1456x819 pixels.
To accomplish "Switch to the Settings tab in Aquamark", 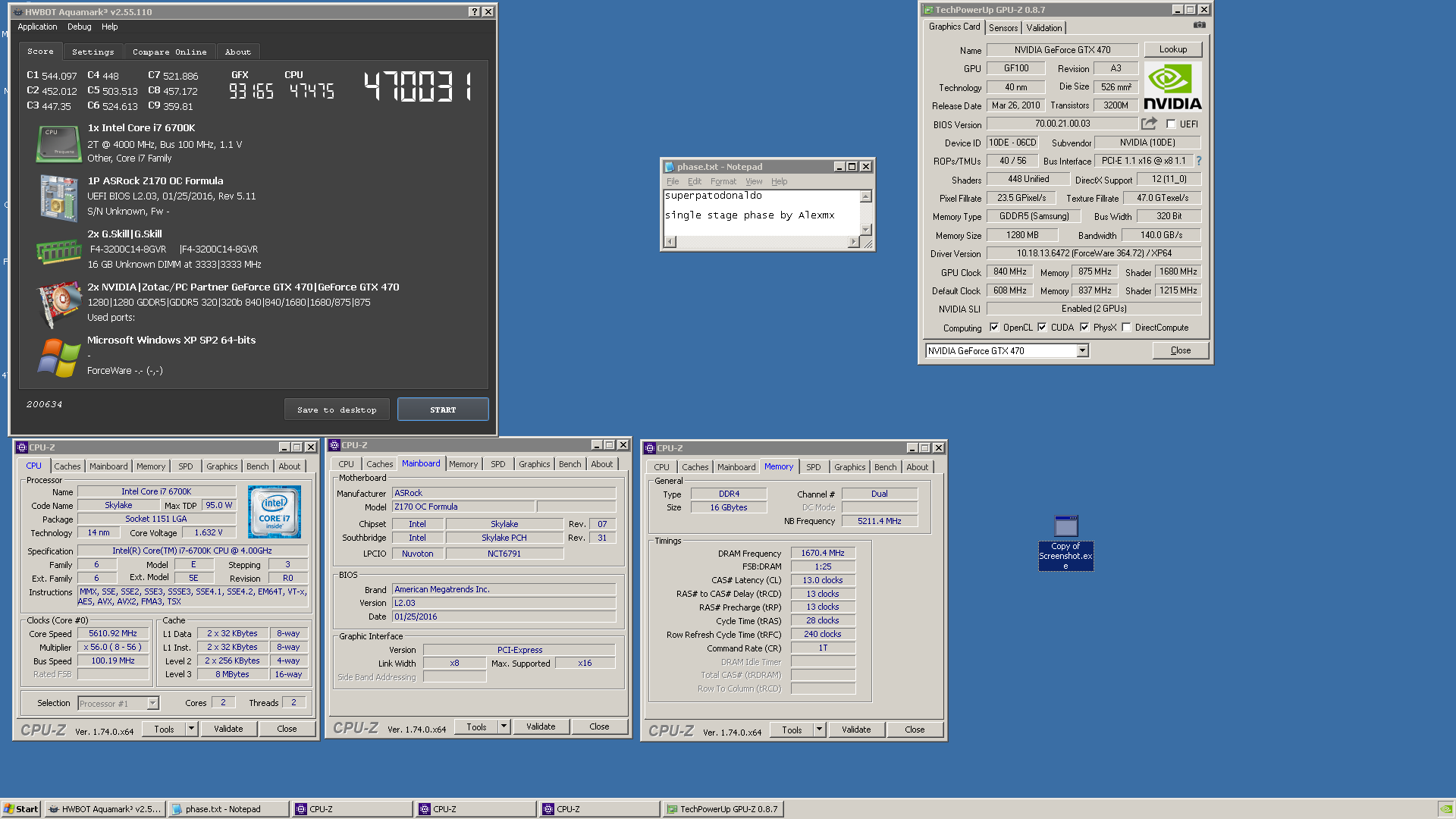I will [x=93, y=52].
